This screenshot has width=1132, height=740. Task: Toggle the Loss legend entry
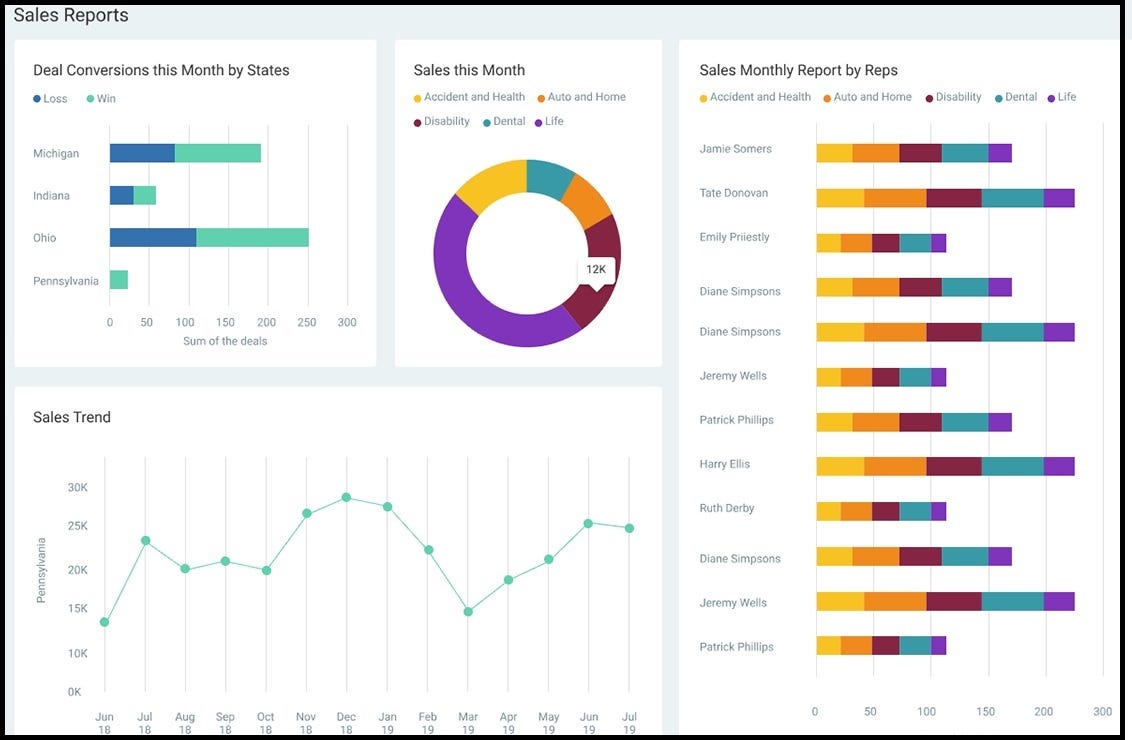(x=50, y=98)
